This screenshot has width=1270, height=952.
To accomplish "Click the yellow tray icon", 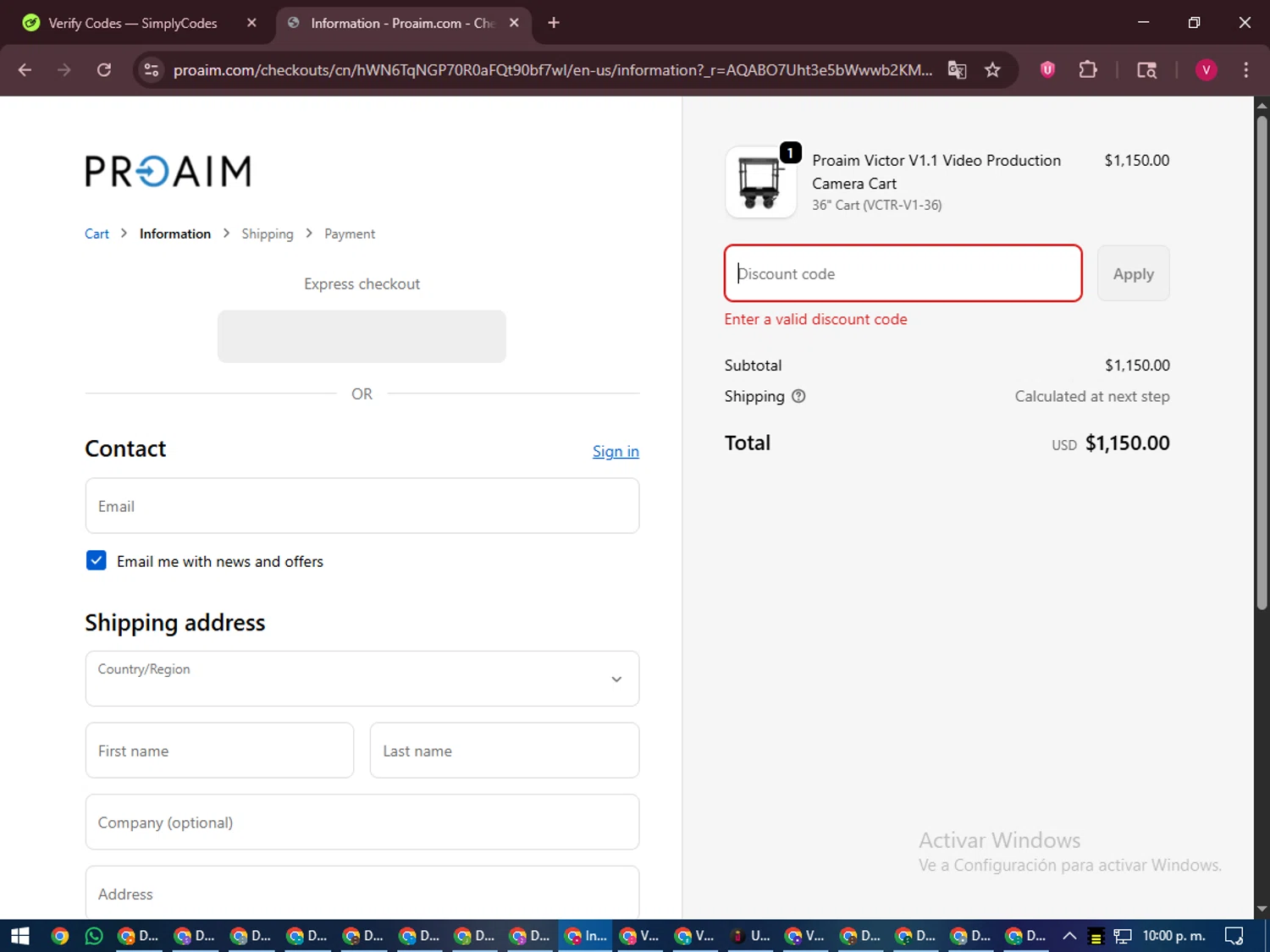I will point(1096,936).
